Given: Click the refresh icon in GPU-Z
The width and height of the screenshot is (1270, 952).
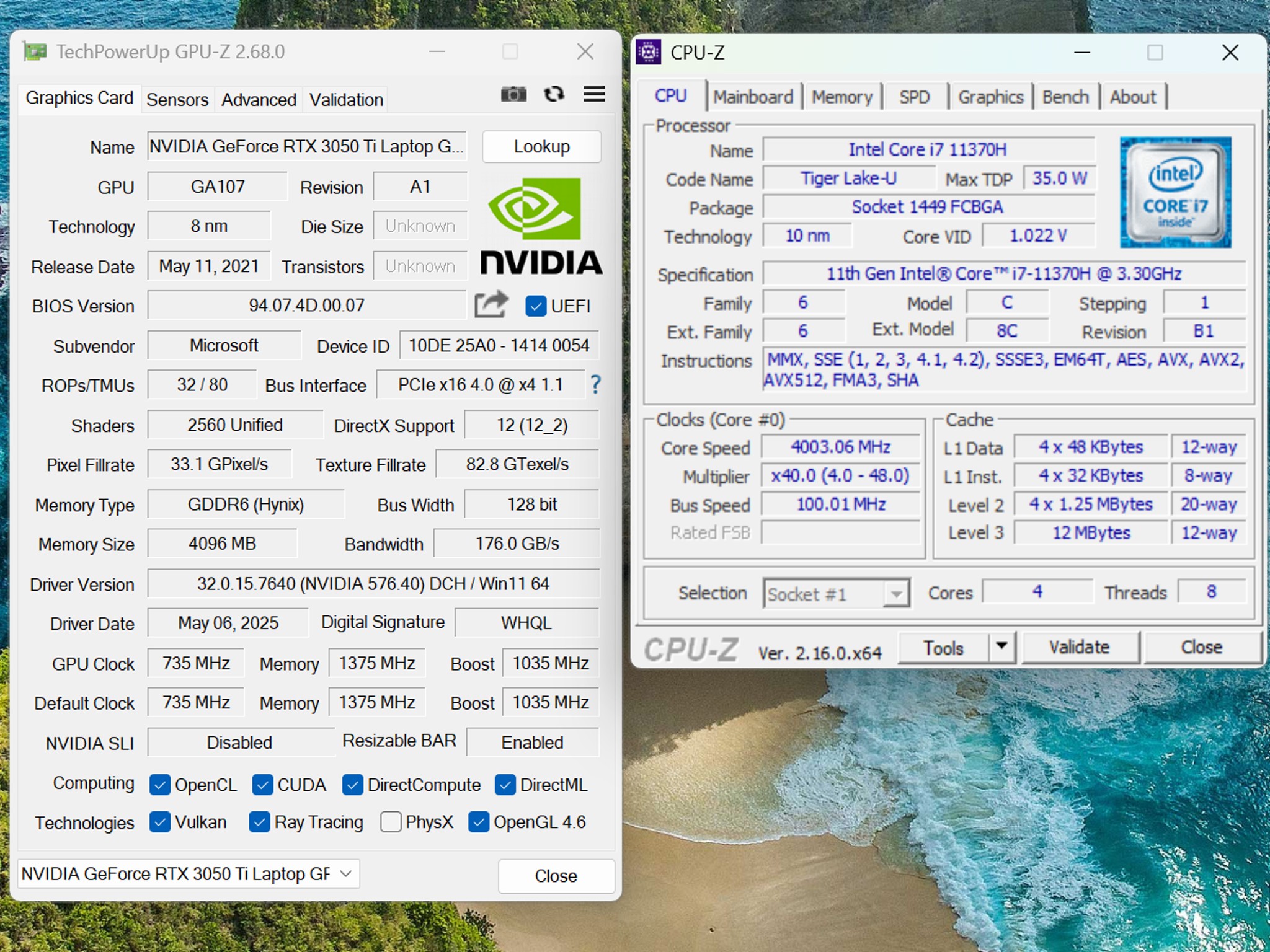Looking at the screenshot, I should 554,94.
